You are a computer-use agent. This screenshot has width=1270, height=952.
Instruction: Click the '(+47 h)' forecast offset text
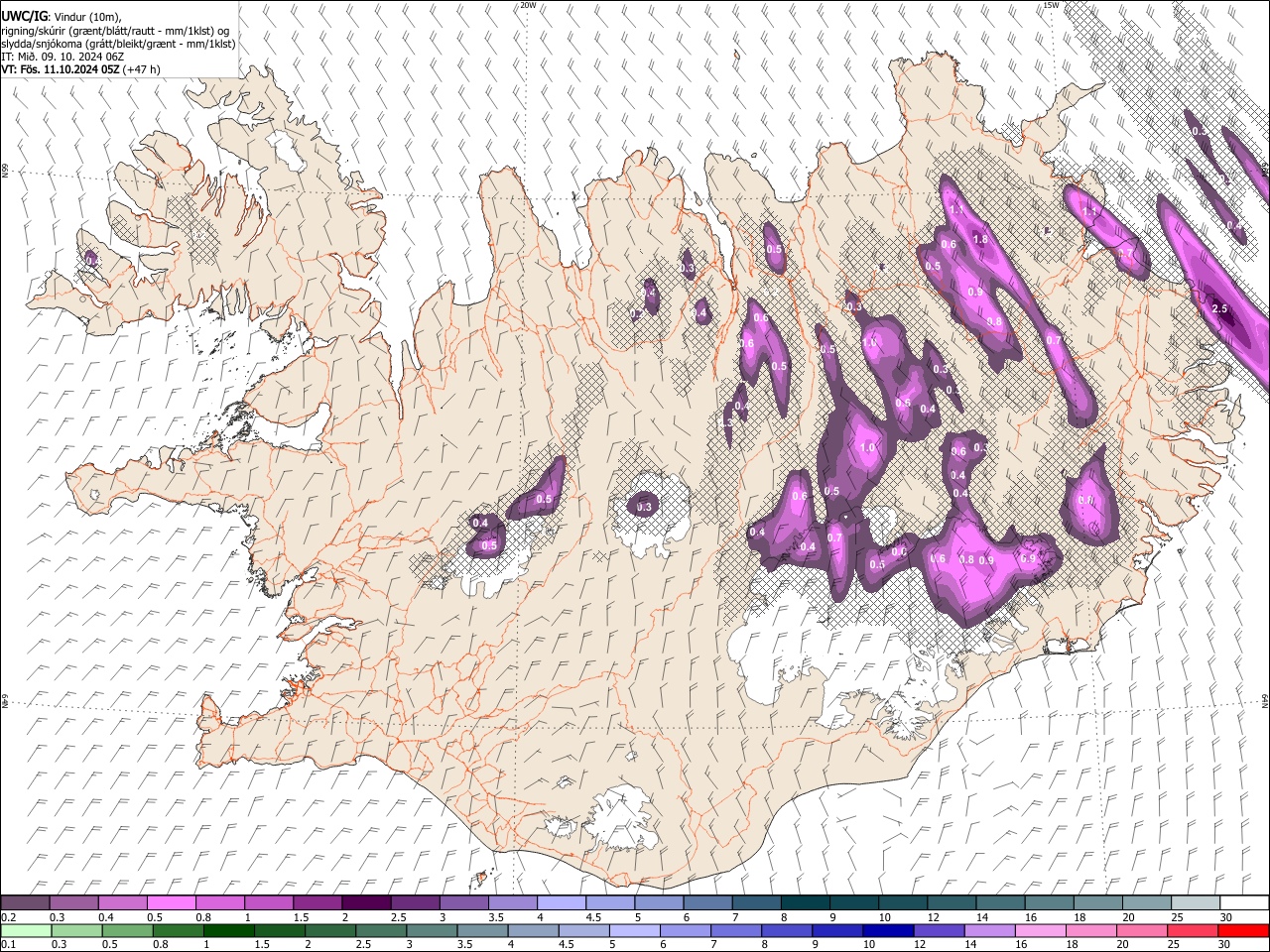coord(140,69)
